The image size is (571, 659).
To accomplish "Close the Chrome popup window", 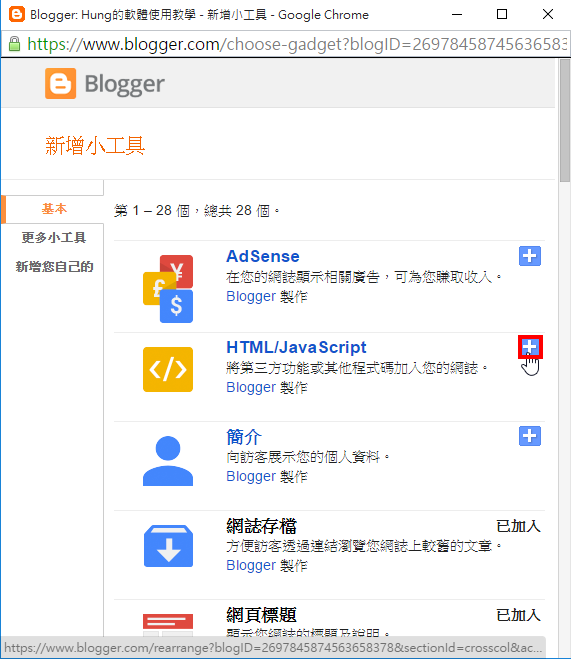I will tap(548, 14).
